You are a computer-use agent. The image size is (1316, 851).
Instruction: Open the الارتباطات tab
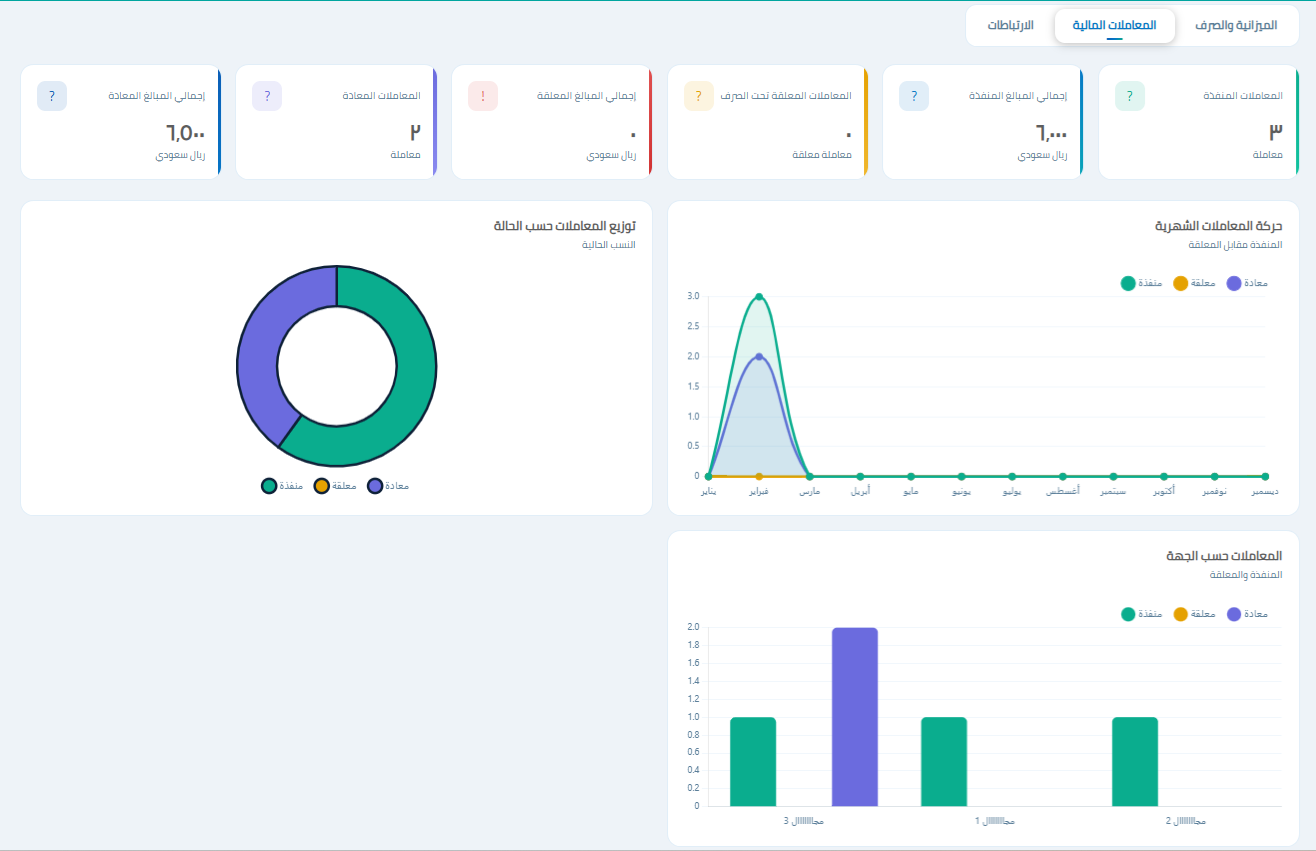click(1011, 25)
